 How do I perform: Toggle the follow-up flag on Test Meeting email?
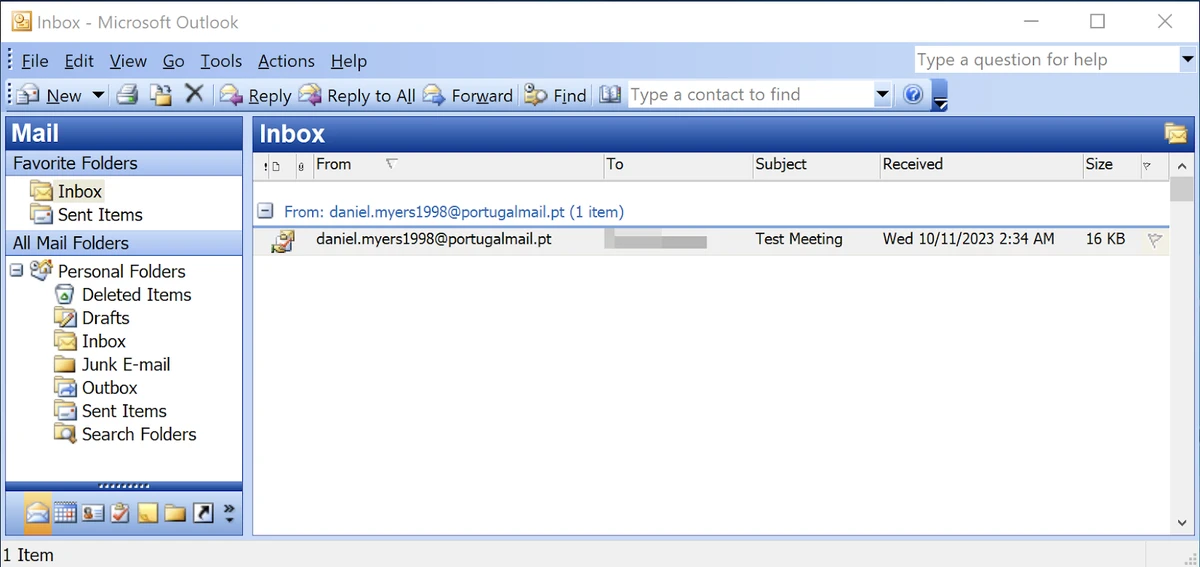1155,240
